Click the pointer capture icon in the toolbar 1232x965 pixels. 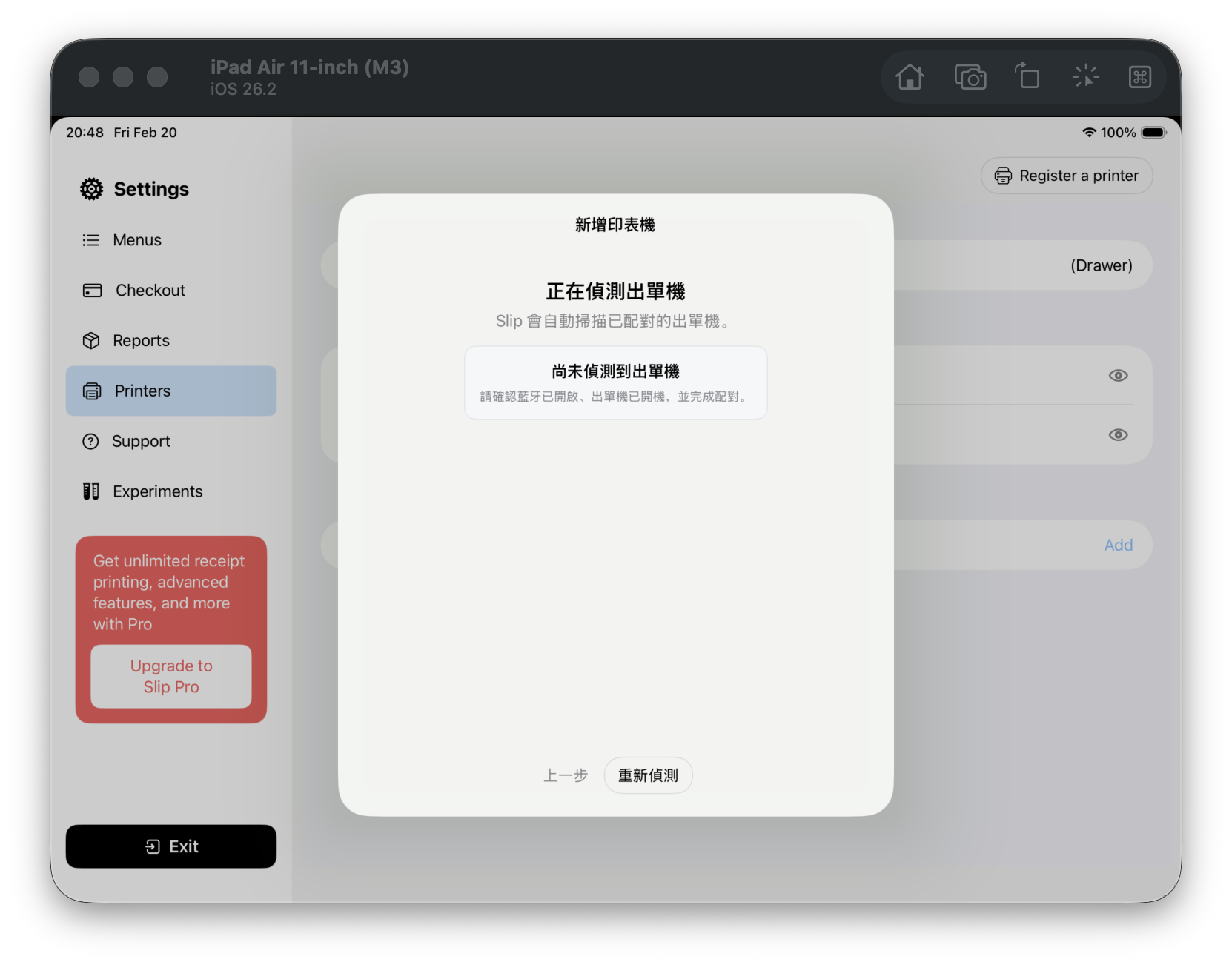[1085, 76]
